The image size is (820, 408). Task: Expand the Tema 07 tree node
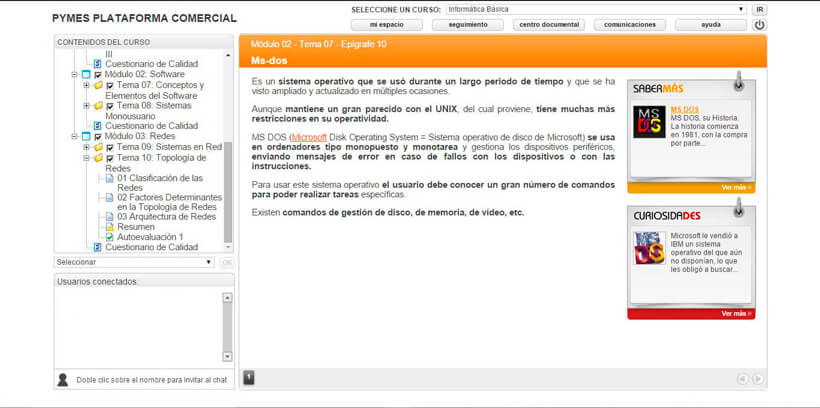coord(87,85)
